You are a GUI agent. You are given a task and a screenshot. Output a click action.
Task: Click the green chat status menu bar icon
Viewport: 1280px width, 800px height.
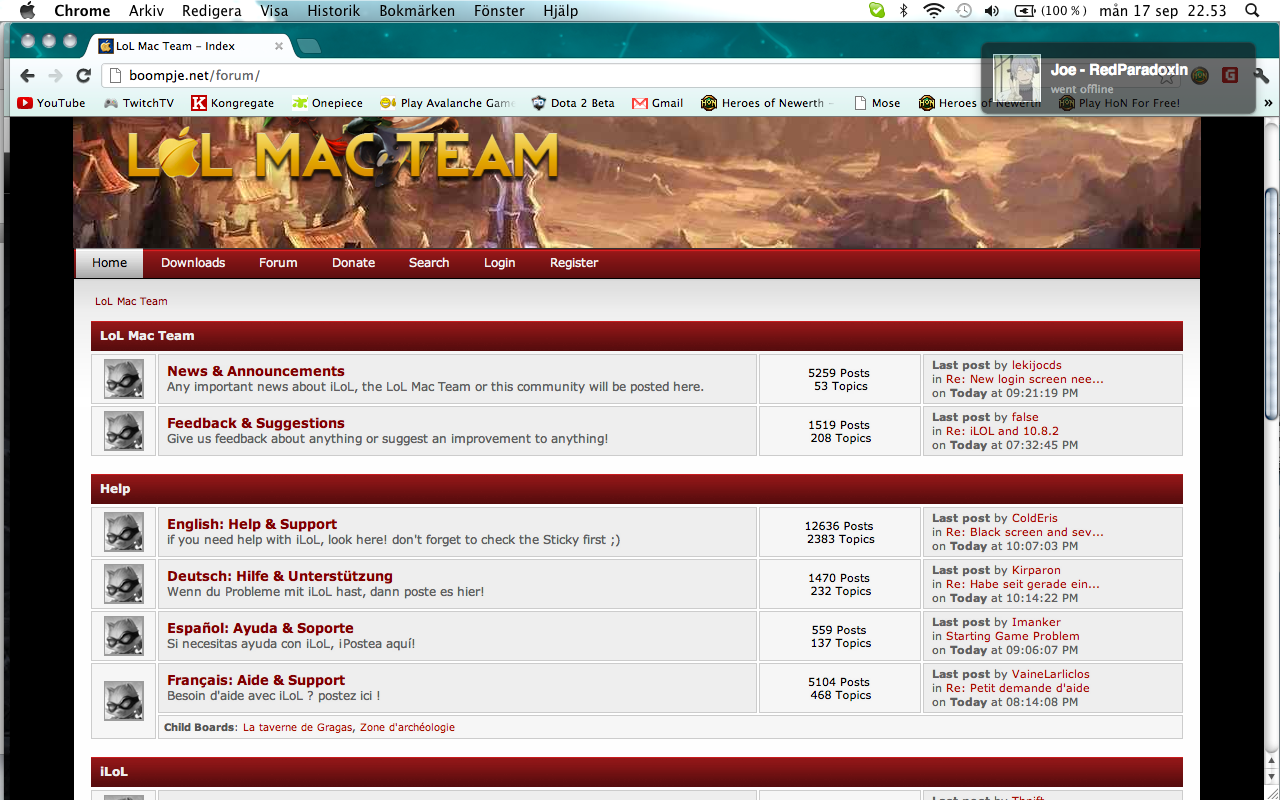tap(877, 11)
